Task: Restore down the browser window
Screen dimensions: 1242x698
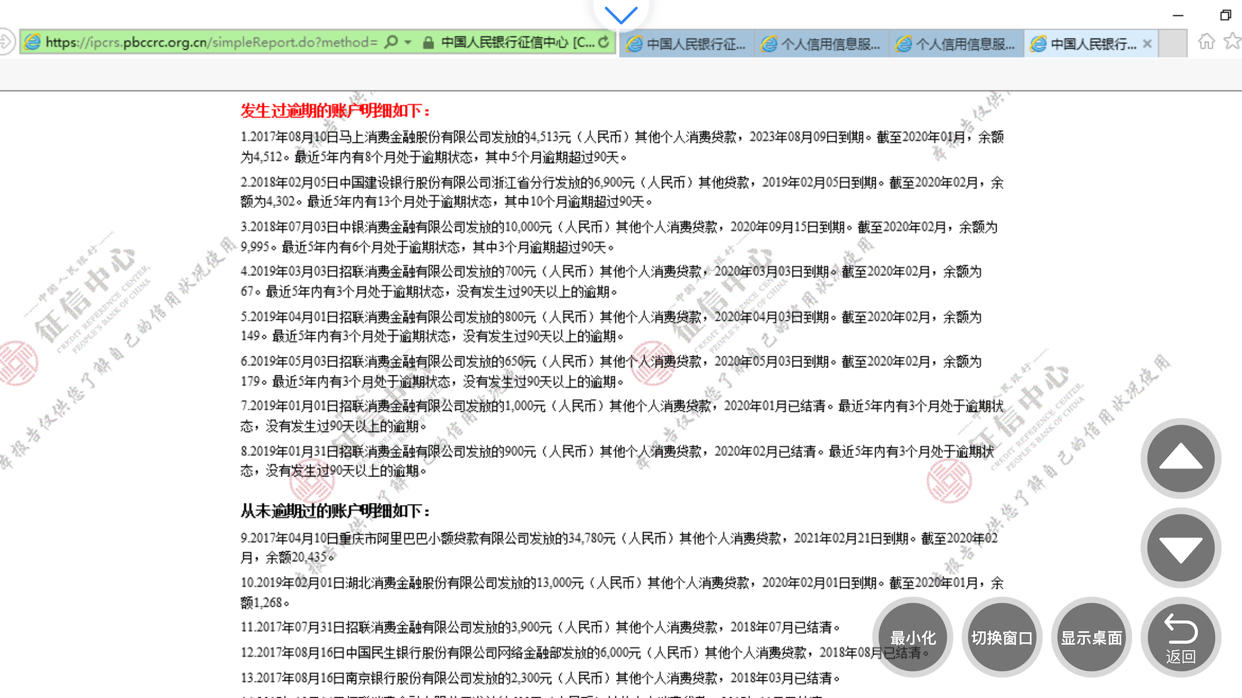Action: click(x=1226, y=15)
